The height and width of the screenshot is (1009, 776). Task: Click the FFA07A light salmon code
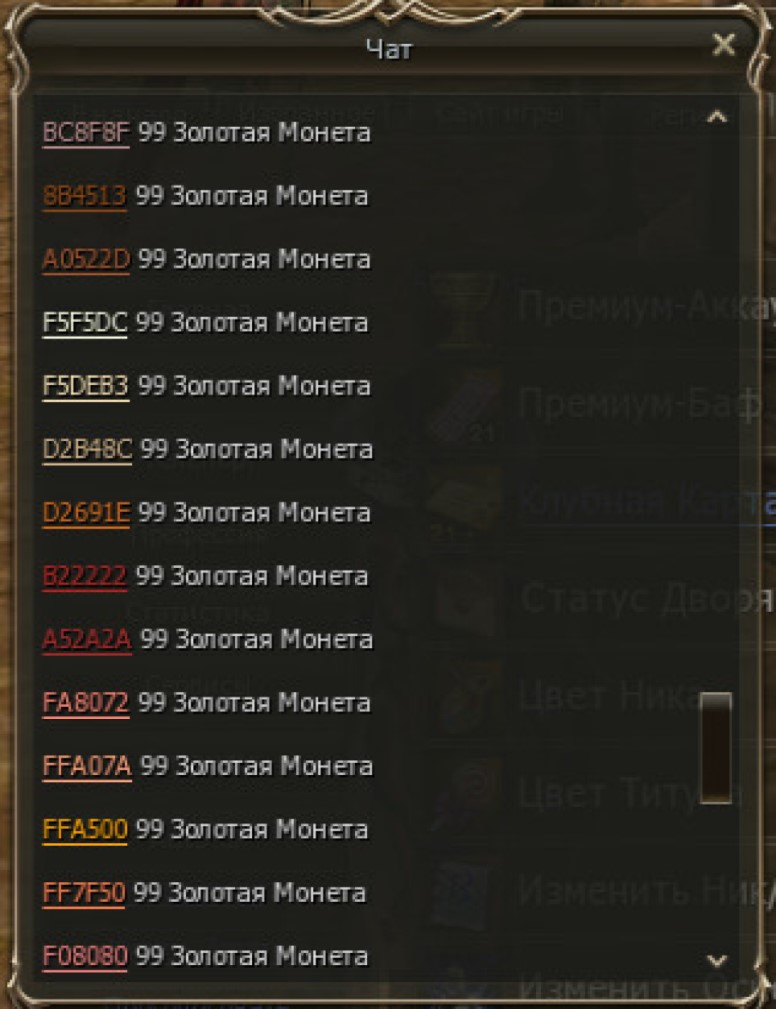pyautogui.click(x=88, y=766)
